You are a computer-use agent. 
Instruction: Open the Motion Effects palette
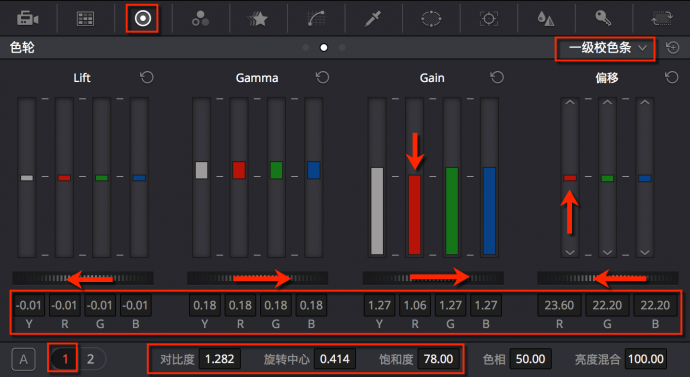[258, 18]
